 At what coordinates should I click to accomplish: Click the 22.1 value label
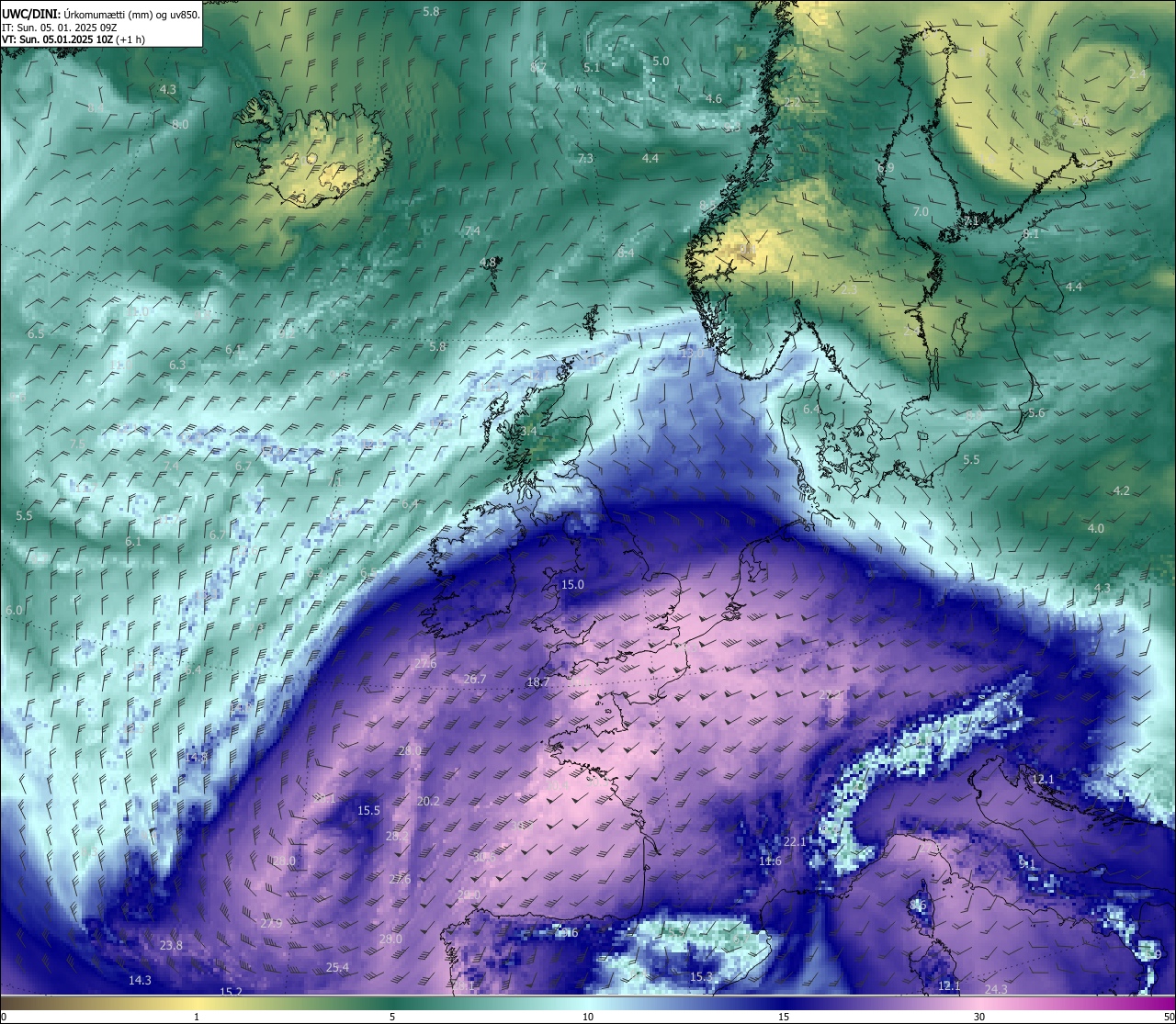(795, 841)
